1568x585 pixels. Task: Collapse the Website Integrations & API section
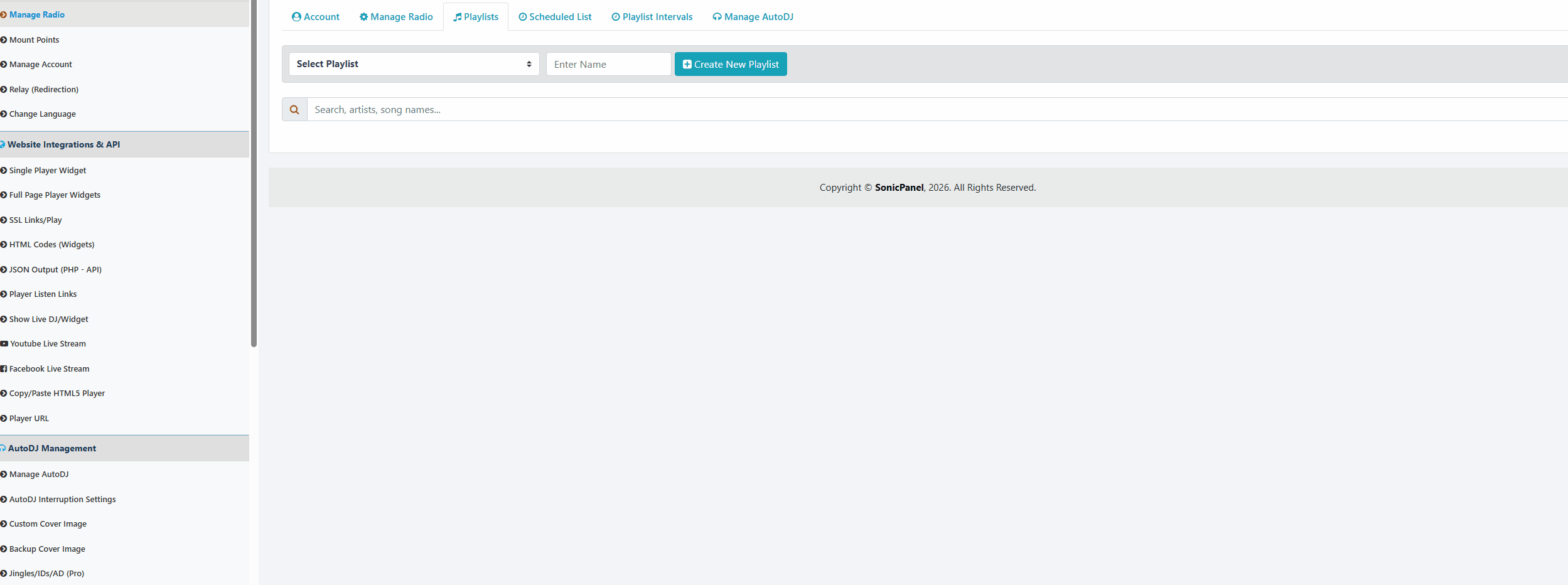tap(63, 144)
